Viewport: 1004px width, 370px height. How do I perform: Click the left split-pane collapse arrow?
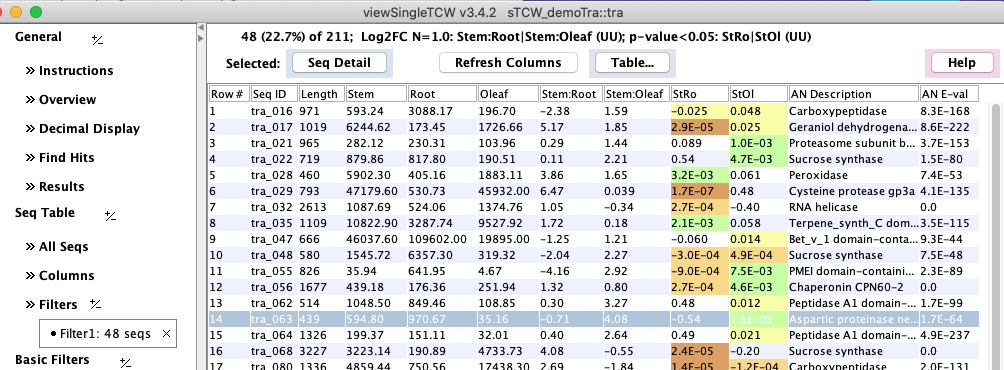pos(201,29)
